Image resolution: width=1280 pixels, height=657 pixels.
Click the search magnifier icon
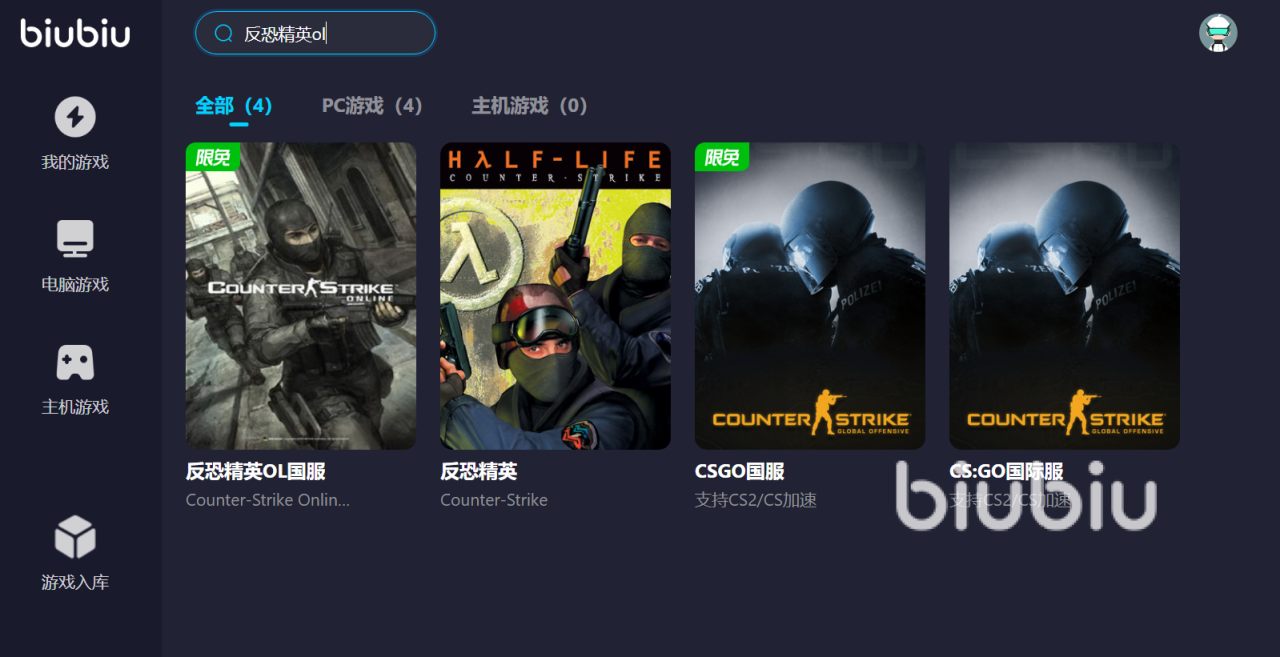(224, 33)
